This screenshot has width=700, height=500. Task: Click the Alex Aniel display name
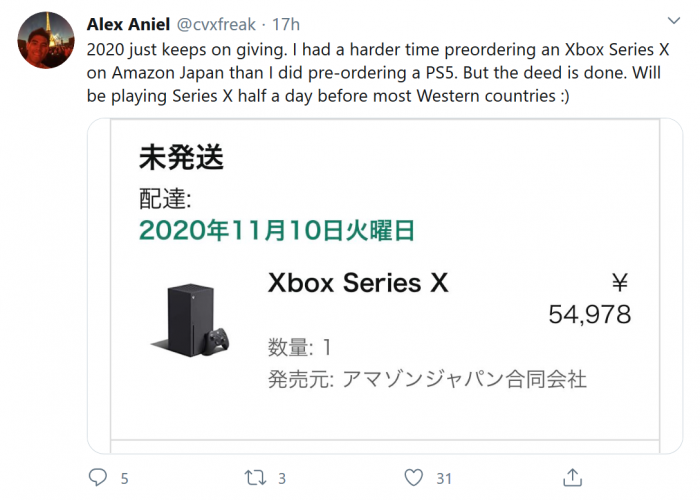click(129, 24)
